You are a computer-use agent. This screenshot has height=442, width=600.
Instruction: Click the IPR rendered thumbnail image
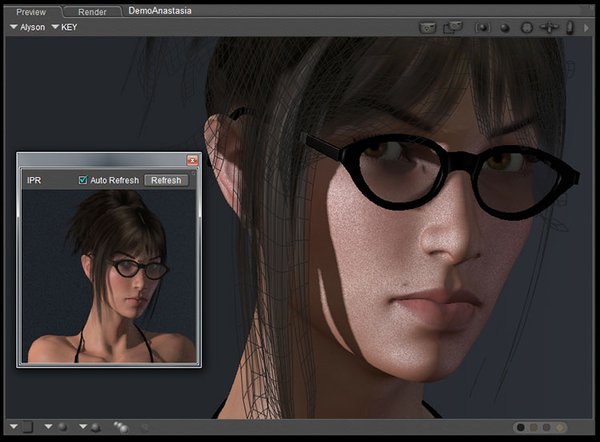(x=109, y=276)
